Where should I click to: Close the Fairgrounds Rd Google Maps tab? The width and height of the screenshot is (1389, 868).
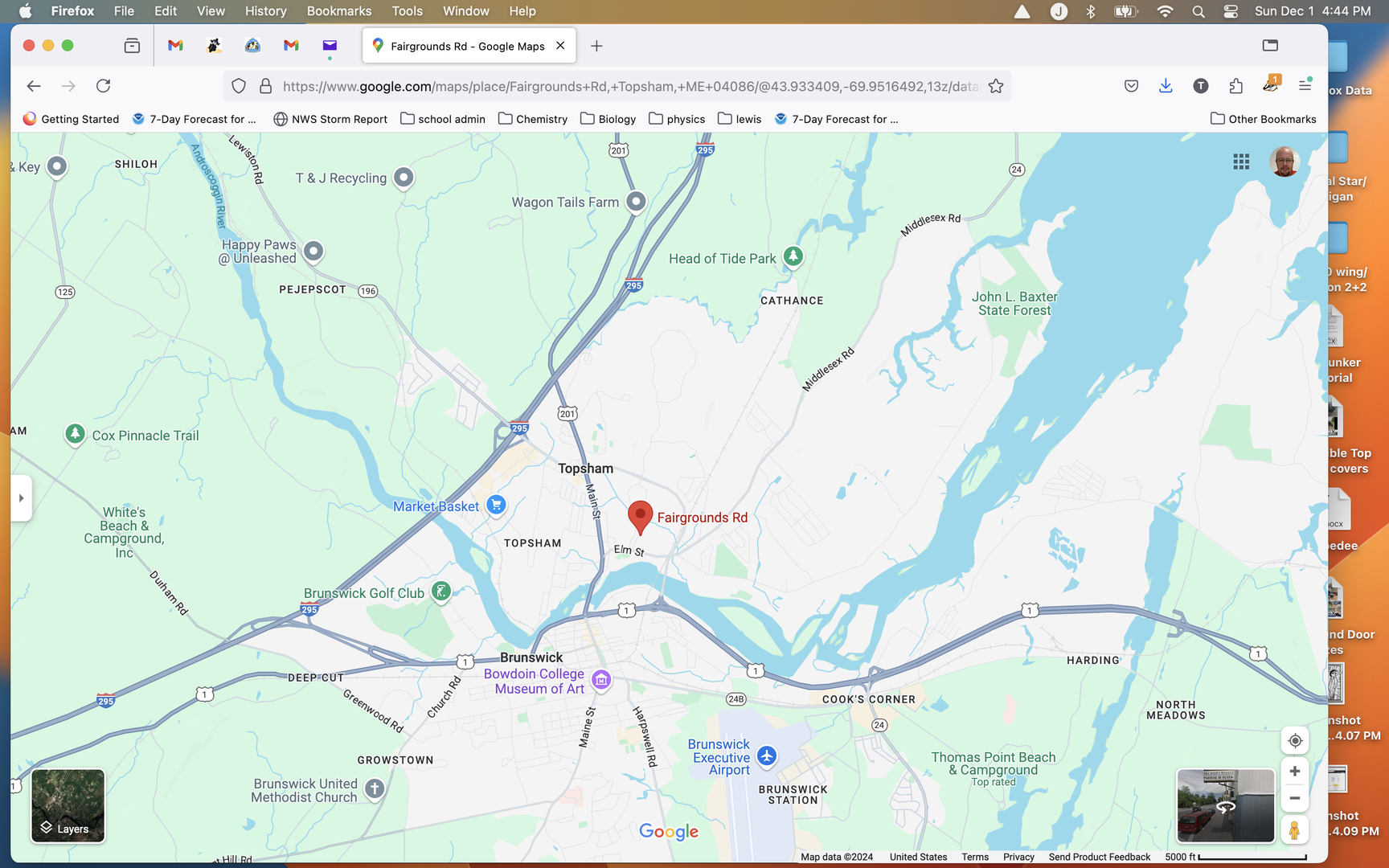click(x=560, y=46)
